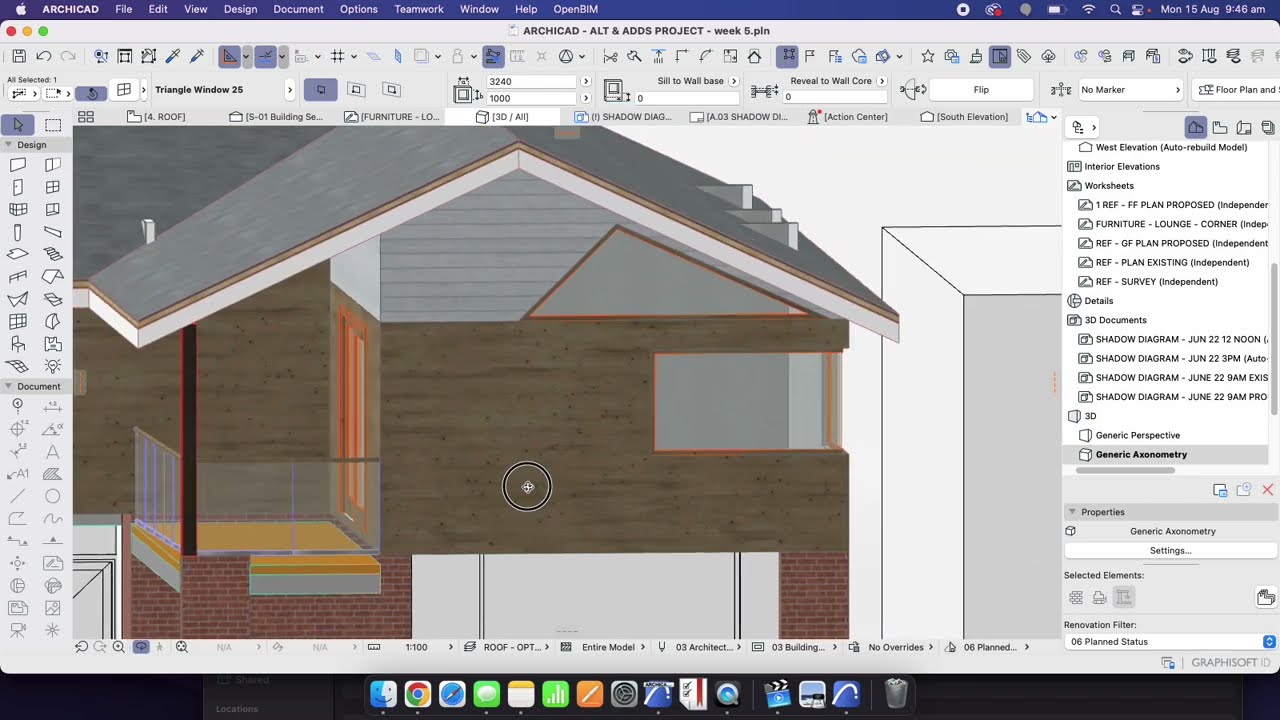The image size is (1280, 720).
Task: Select the Slab tool
Action: [x=18, y=254]
